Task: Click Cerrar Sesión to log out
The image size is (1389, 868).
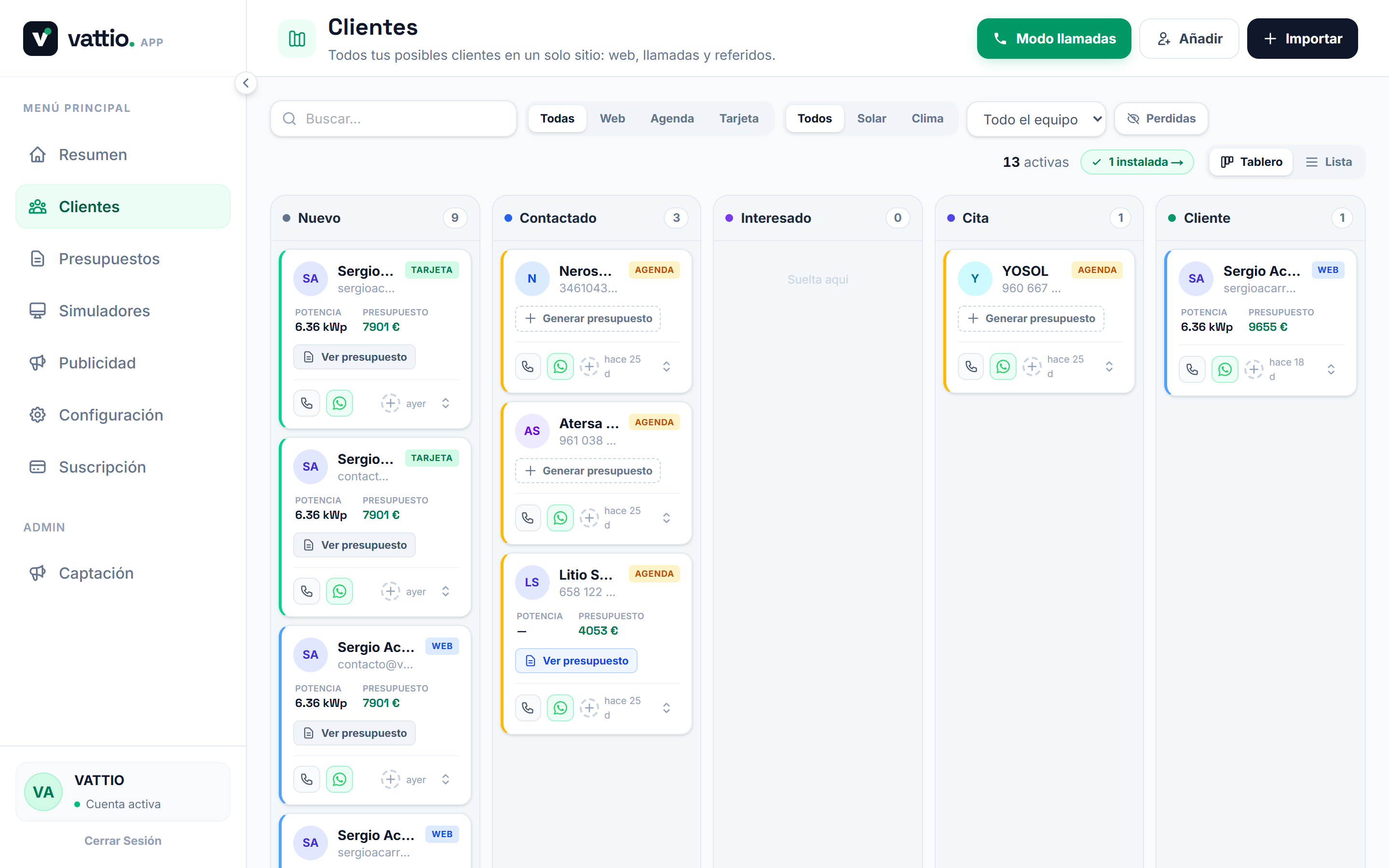Action: tap(123, 841)
